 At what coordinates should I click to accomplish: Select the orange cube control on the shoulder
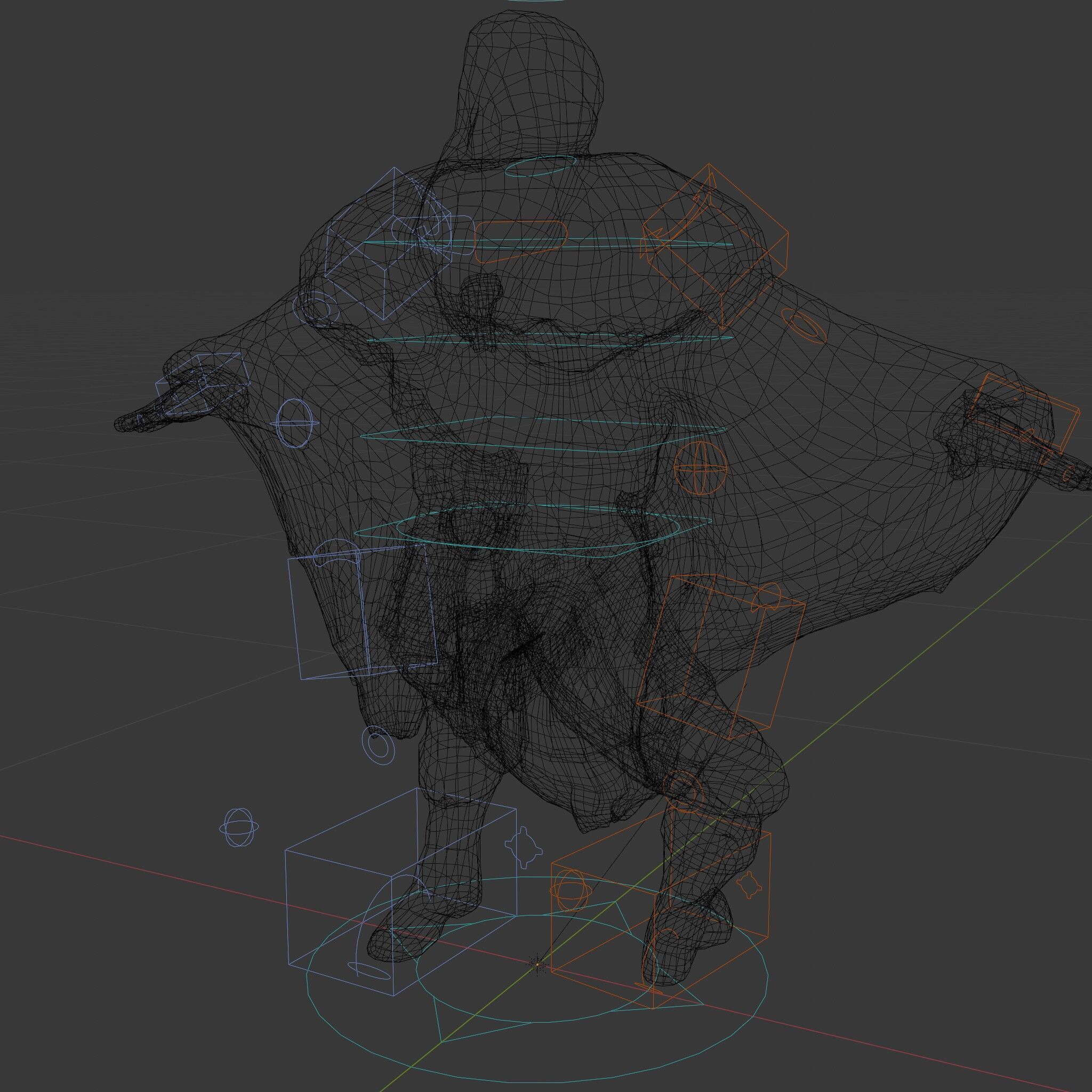click(x=715, y=247)
